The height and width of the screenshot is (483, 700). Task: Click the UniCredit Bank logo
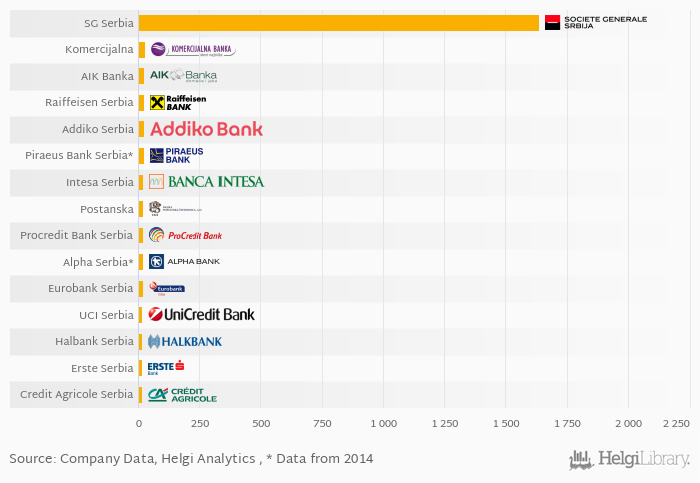201,315
